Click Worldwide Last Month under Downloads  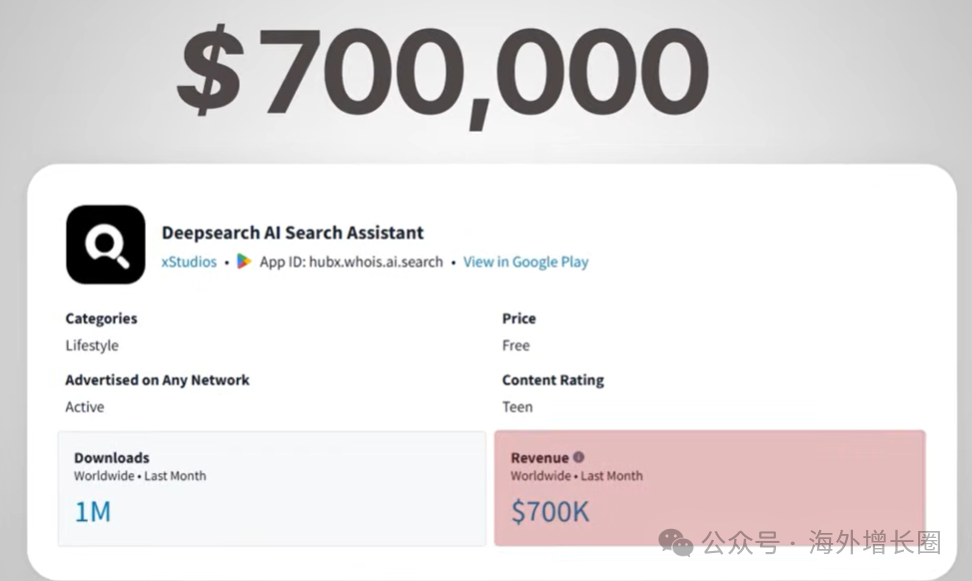(140, 476)
